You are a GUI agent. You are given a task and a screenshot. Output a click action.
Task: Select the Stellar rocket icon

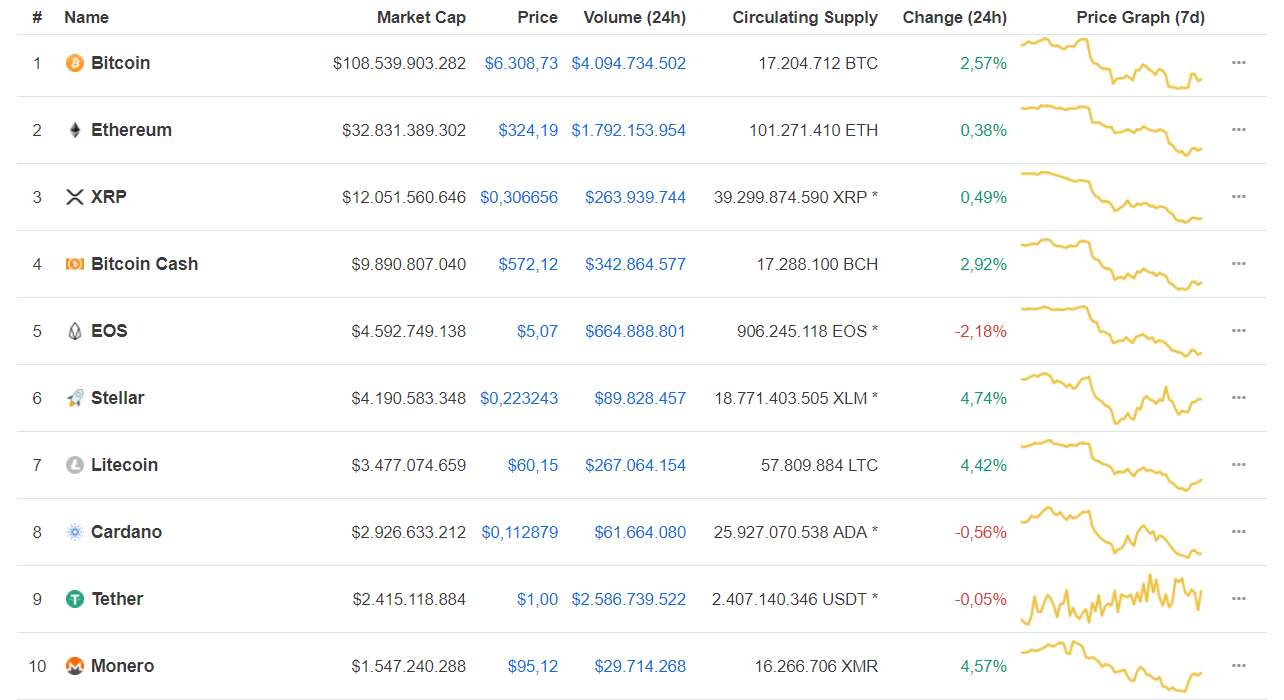click(74, 397)
